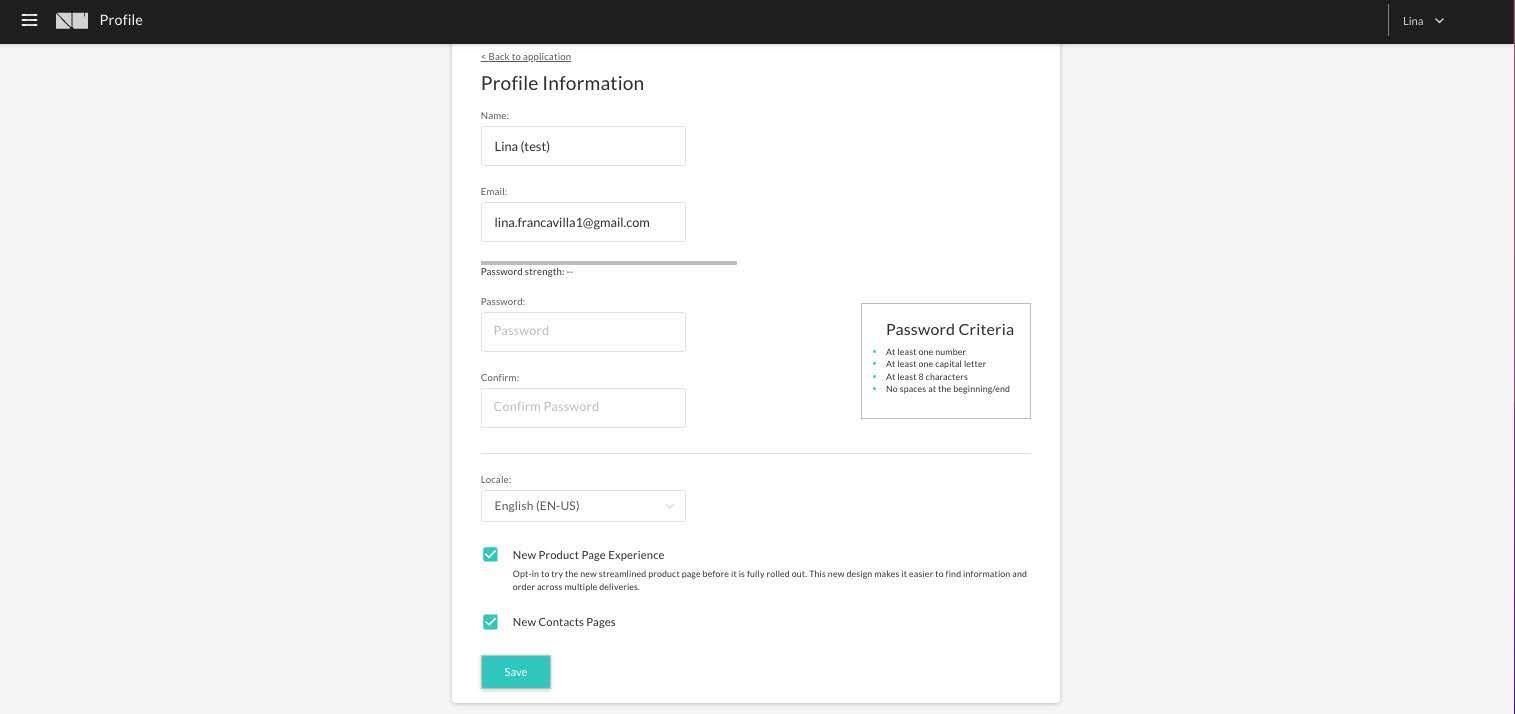1515x714 pixels.
Task: Focus the Email input field
Action: tap(583, 222)
